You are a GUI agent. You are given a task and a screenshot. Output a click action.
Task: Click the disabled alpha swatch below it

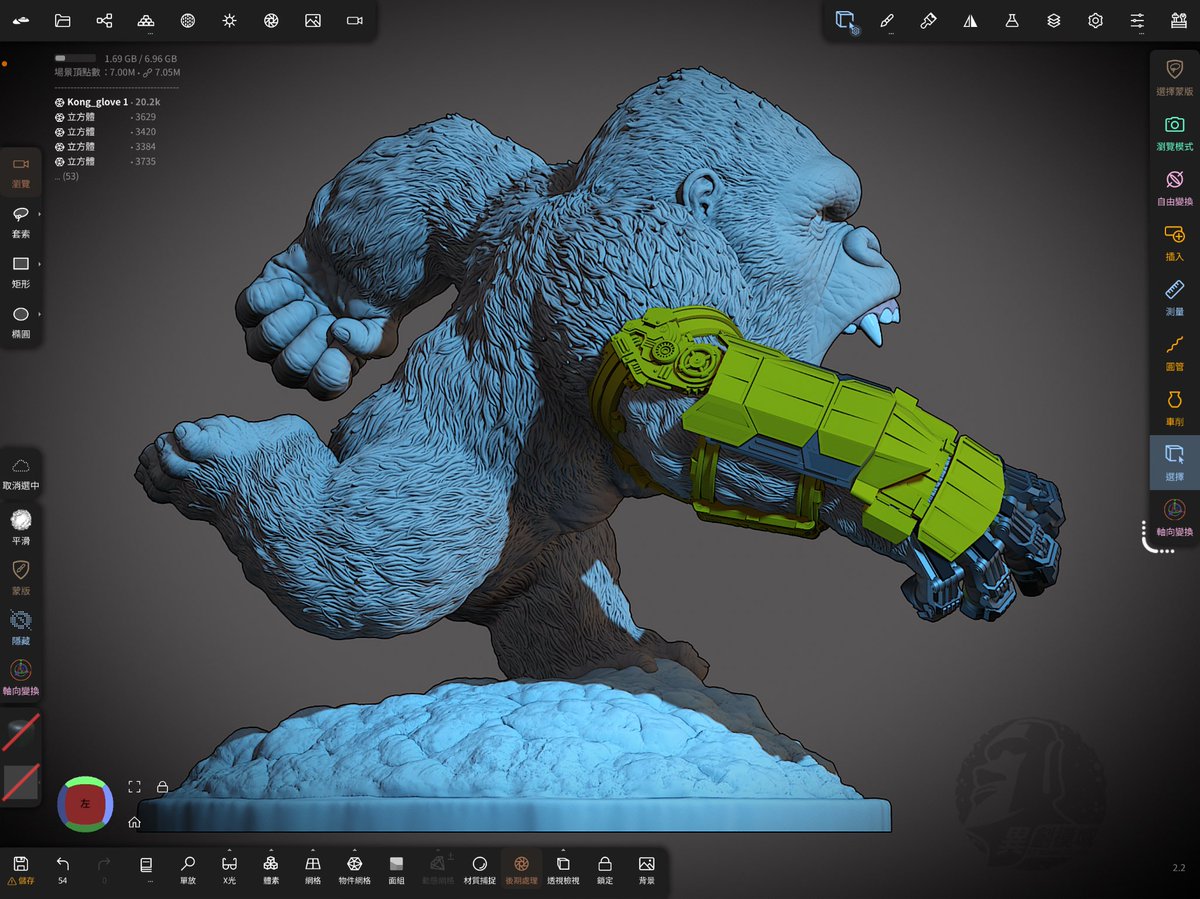point(20,781)
